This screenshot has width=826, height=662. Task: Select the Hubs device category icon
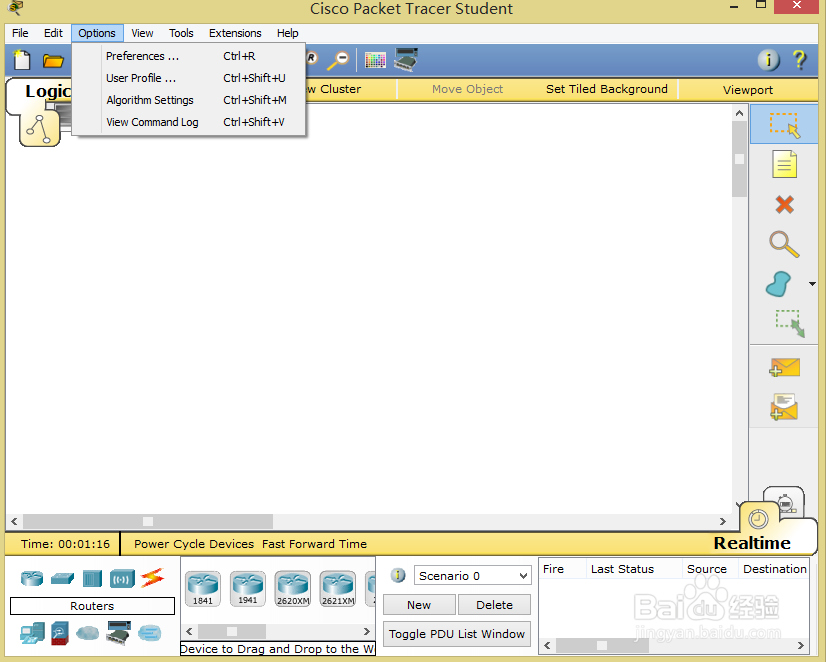click(92, 579)
